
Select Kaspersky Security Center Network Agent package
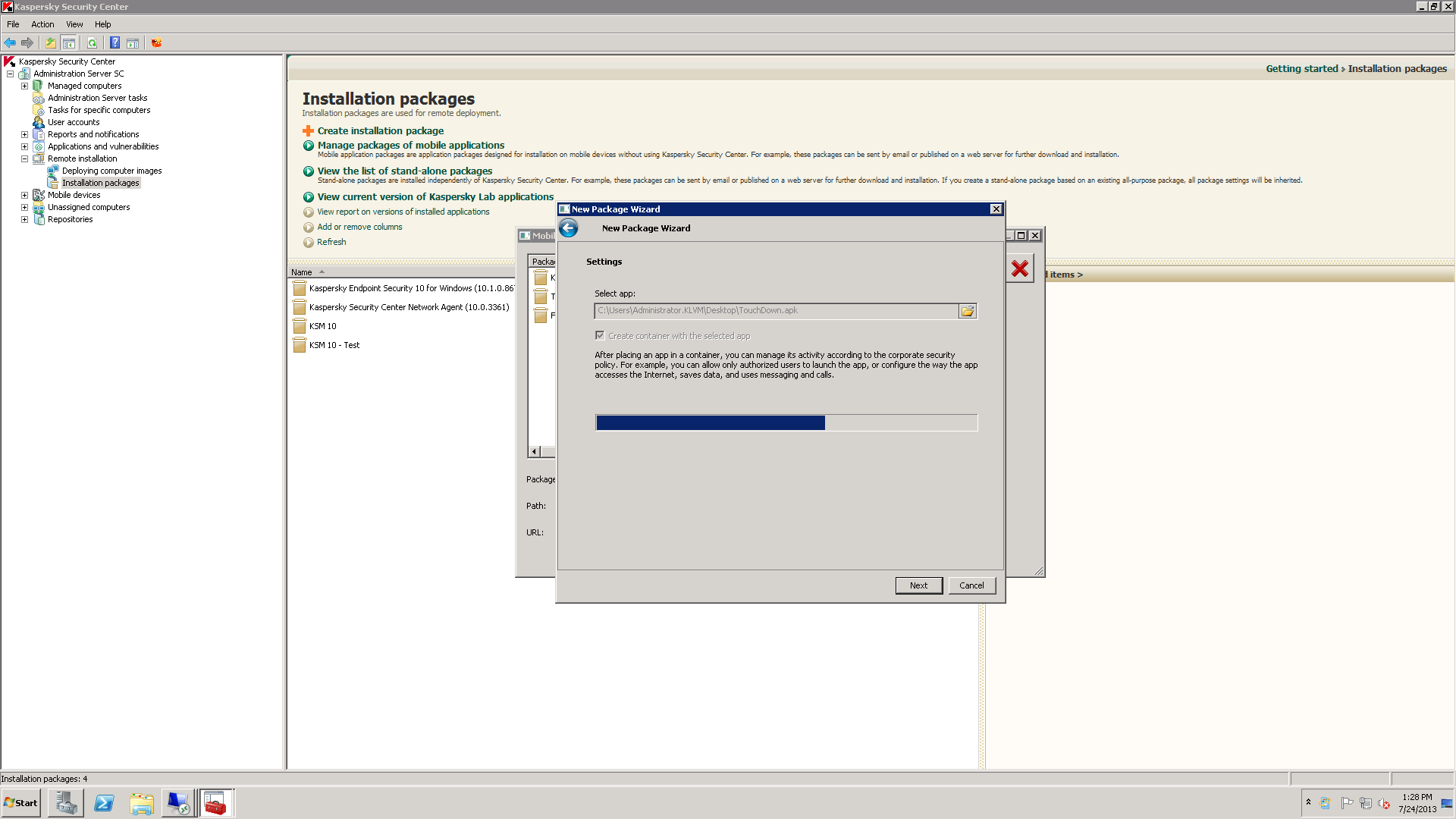(x=409, y=307)
